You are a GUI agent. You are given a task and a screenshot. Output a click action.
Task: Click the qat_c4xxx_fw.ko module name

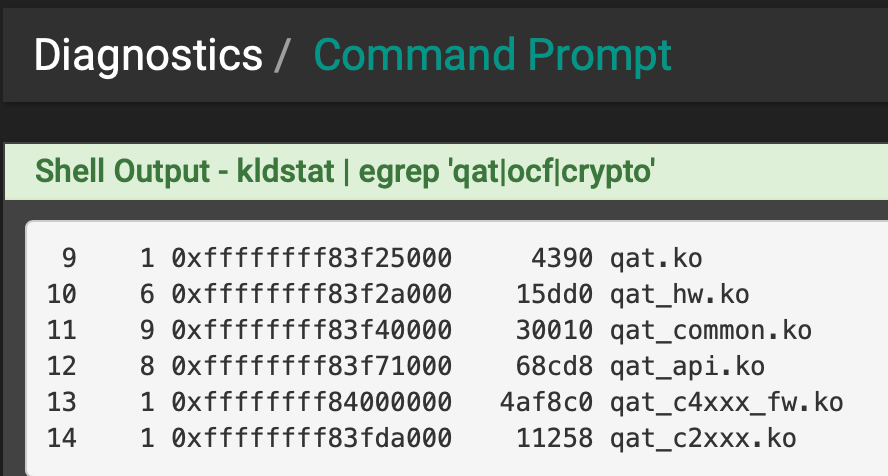[x=727, y=402]
